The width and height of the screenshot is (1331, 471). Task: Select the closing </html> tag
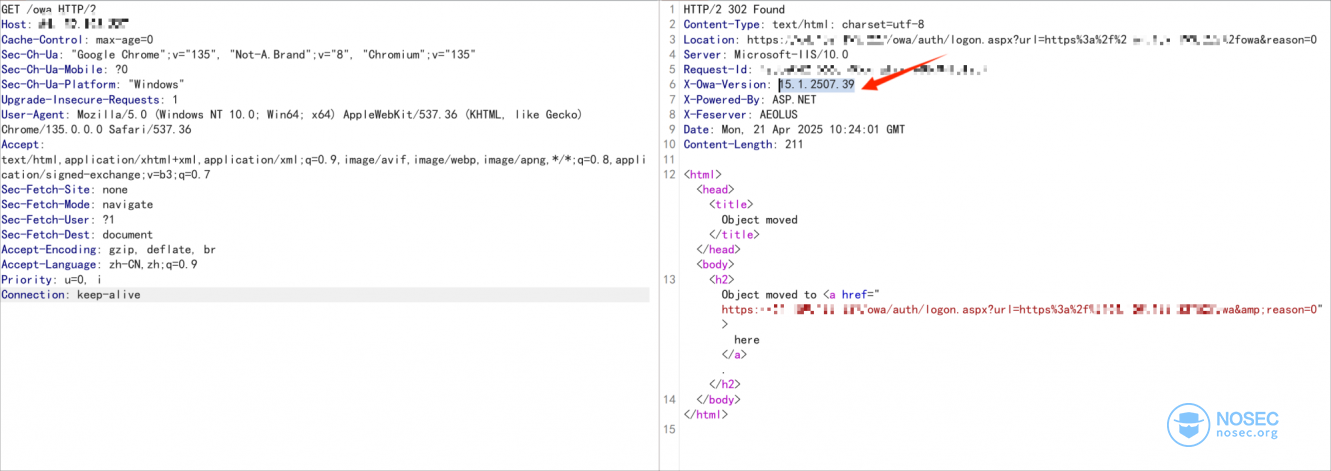click(x=705, y=414)
